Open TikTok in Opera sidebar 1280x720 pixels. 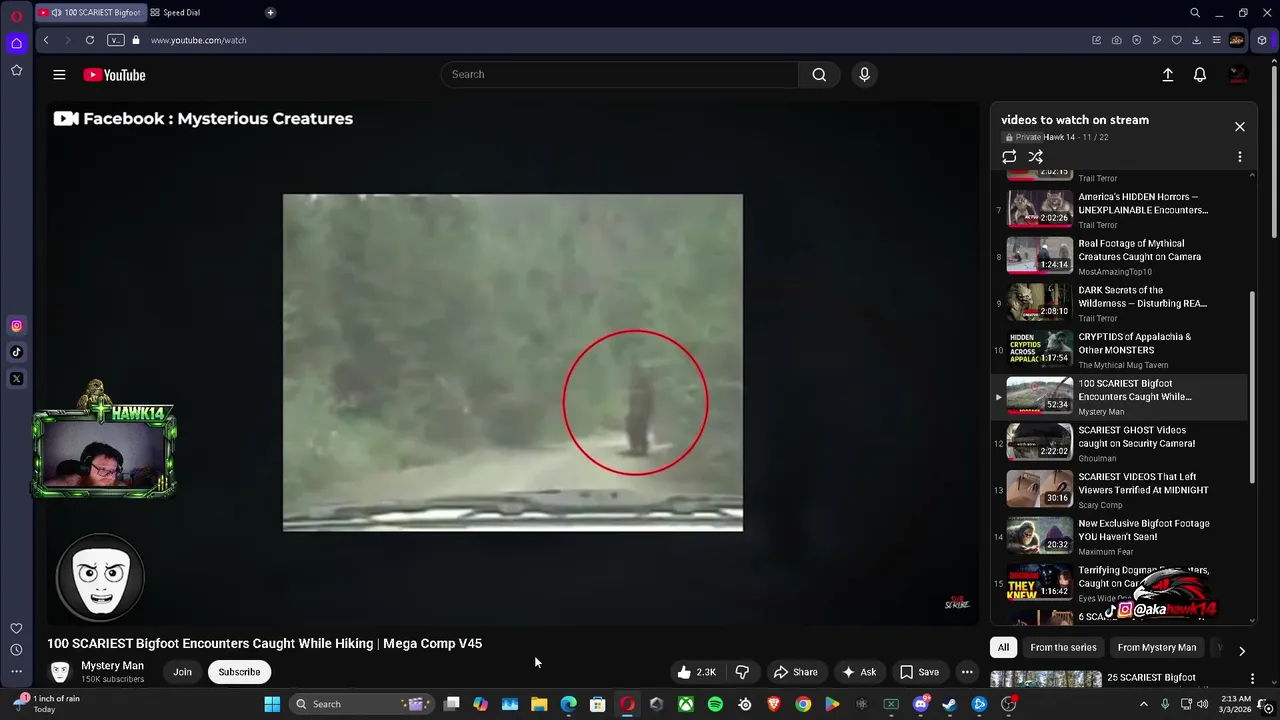point(16,352)
